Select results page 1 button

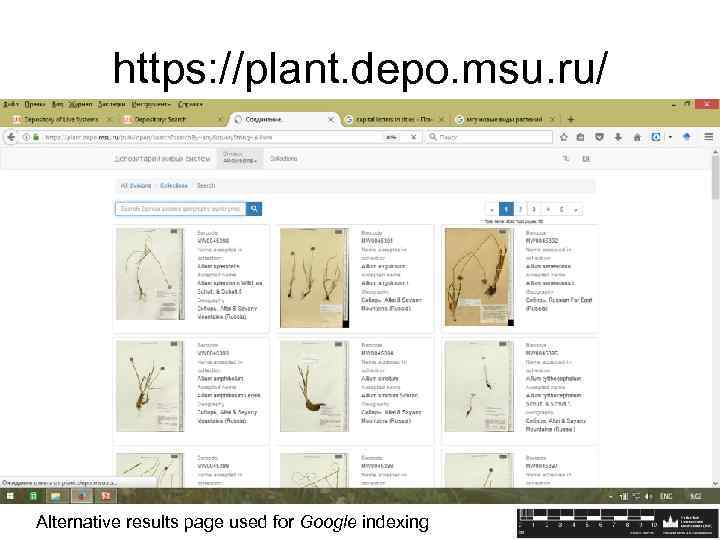[506, 209]
